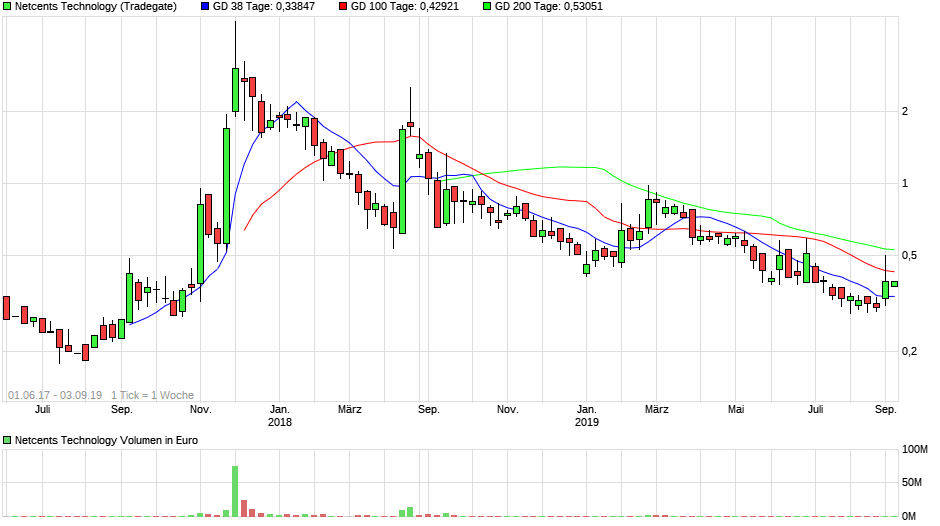The image size is (940, 526).
Task: Click the volume axis label '100M'
Action: (x=915, y=450)
